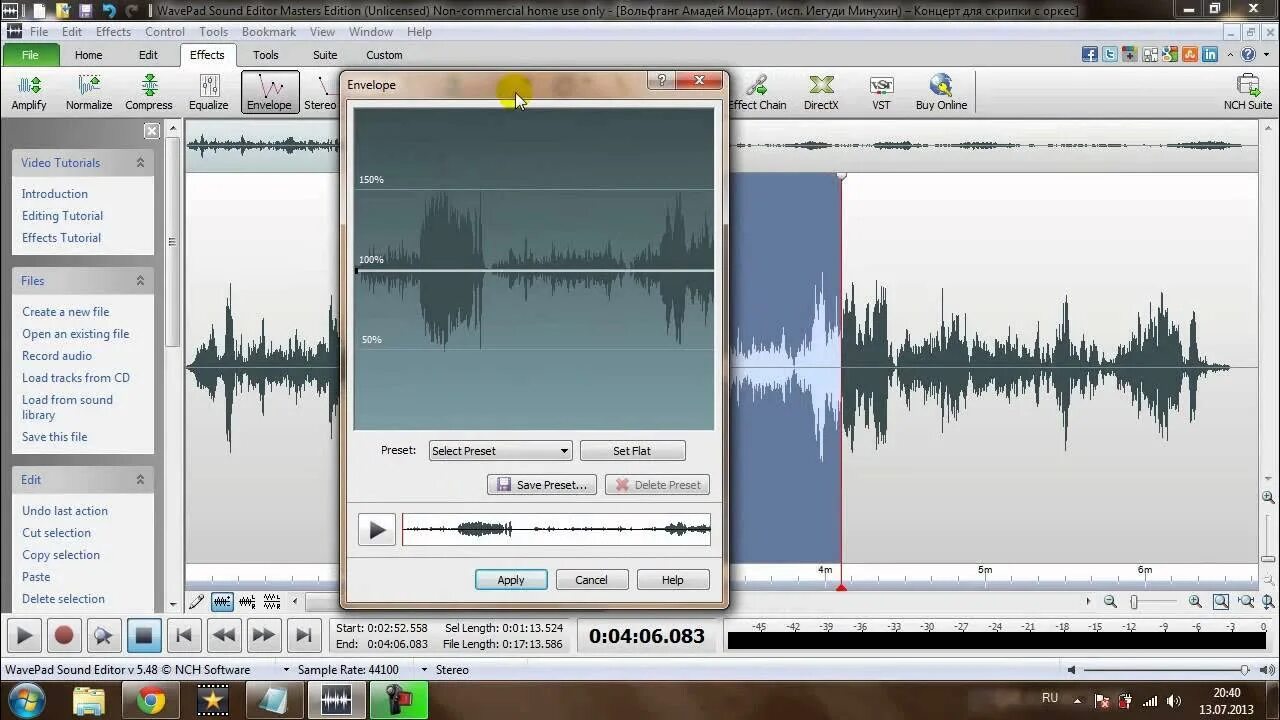Click the Save Preset button

[x=542, y=485]
